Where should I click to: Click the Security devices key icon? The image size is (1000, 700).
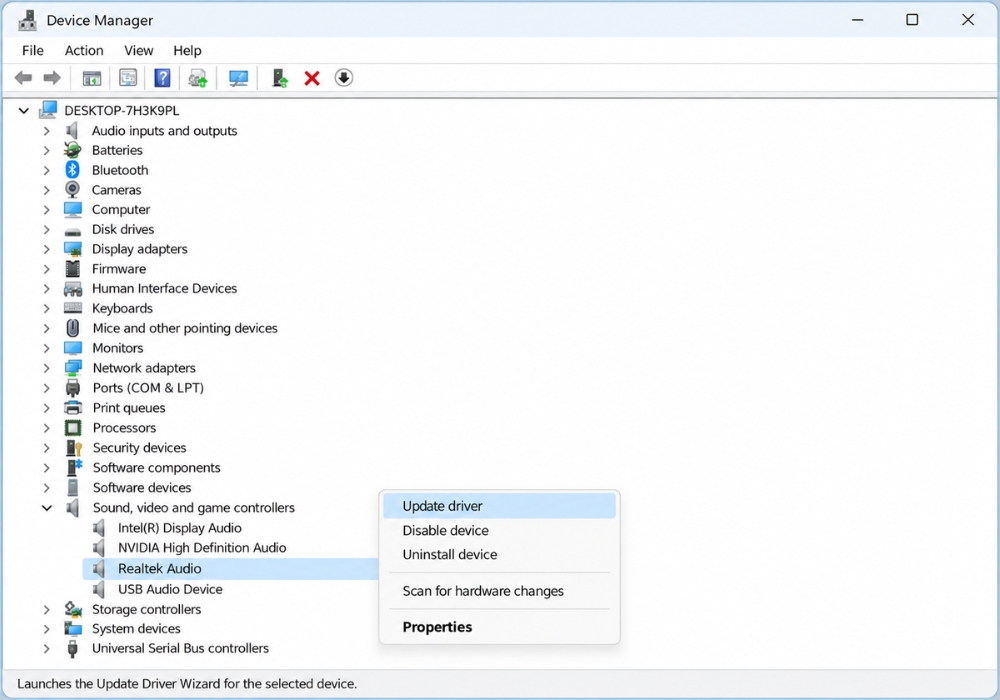(x=74, y=448)
